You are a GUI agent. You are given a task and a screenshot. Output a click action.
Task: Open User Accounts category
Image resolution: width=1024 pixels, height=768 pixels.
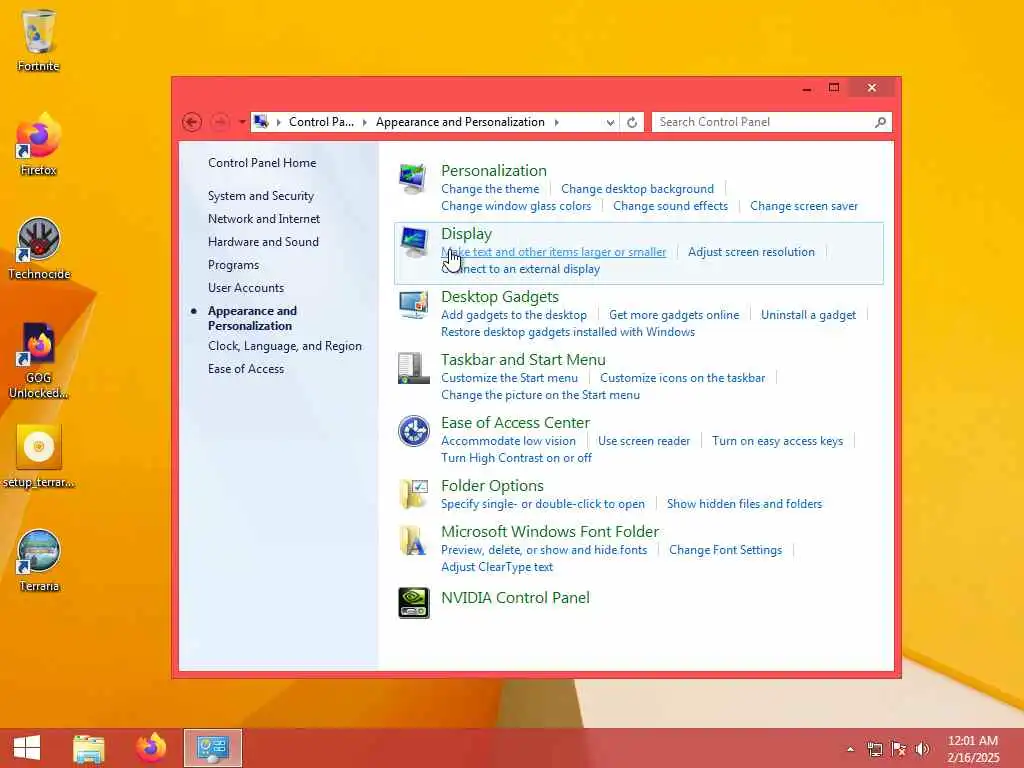pyautogui.click(x=246, y=288)
